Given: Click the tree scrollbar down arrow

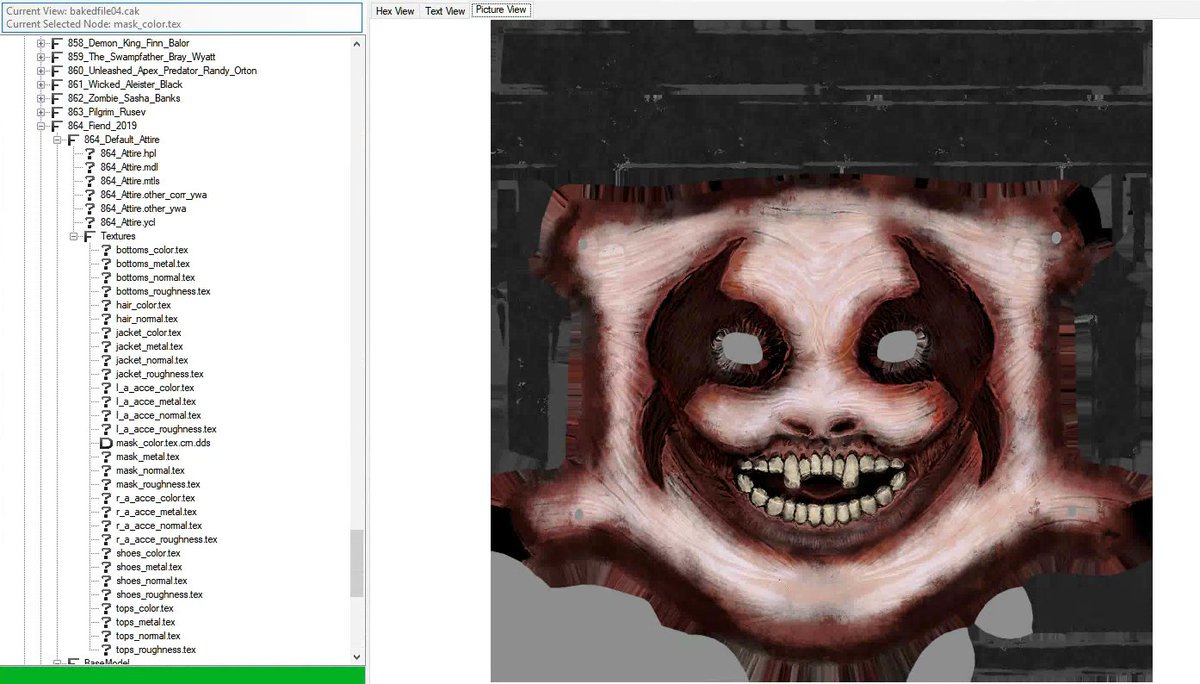Looking at the screenshot, I should [x=357, y=656].
